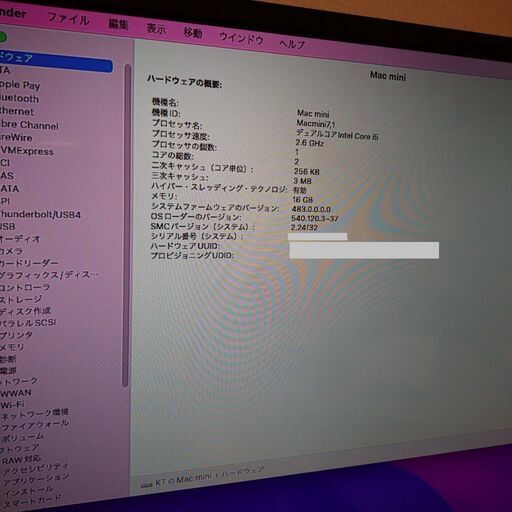Select Apple Pay in the sidebar
Viewport: 512px width, 512px height.
click(x=20, y=85)
